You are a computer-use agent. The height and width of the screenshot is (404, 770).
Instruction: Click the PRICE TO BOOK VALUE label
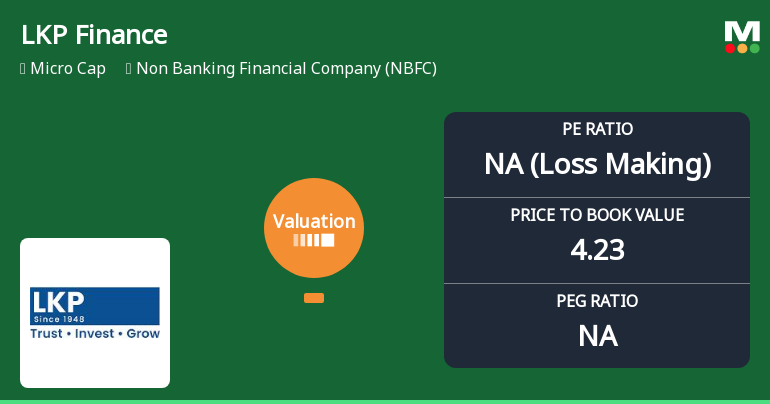[x=597, y=215]
